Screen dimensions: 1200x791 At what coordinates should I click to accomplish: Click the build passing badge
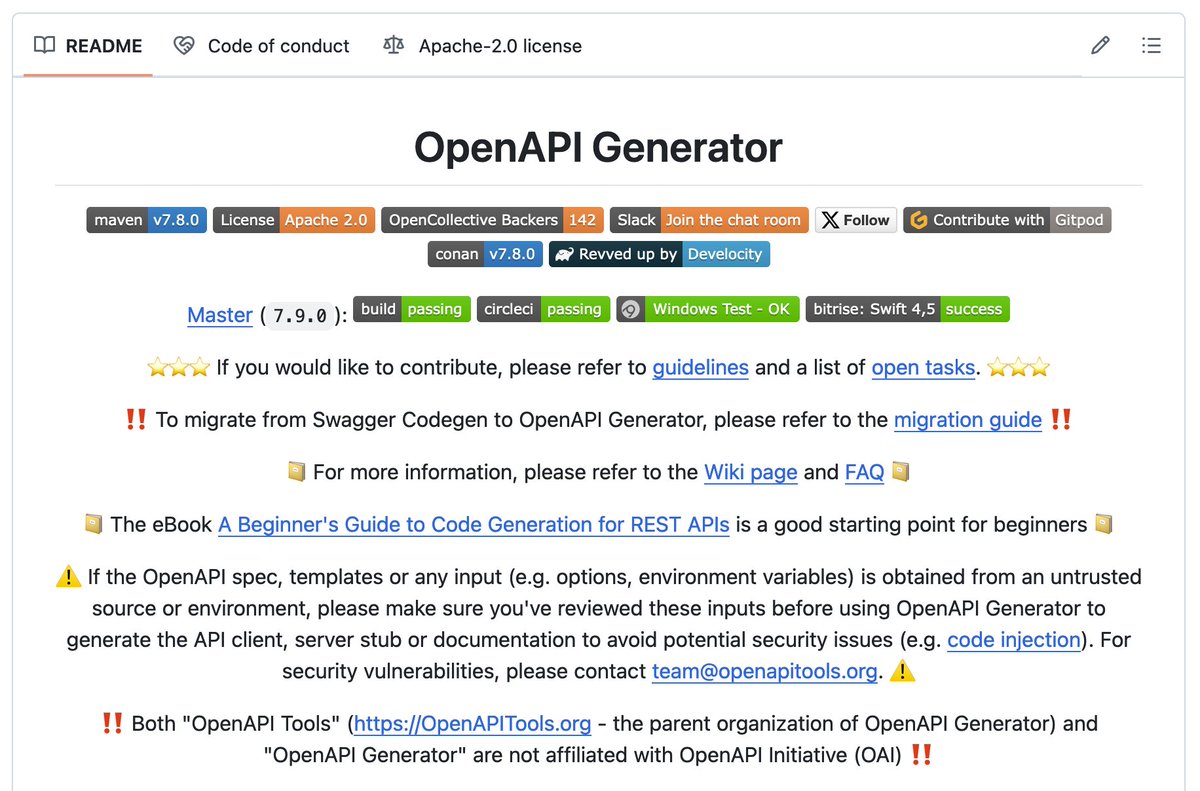(x=412, y=309)
